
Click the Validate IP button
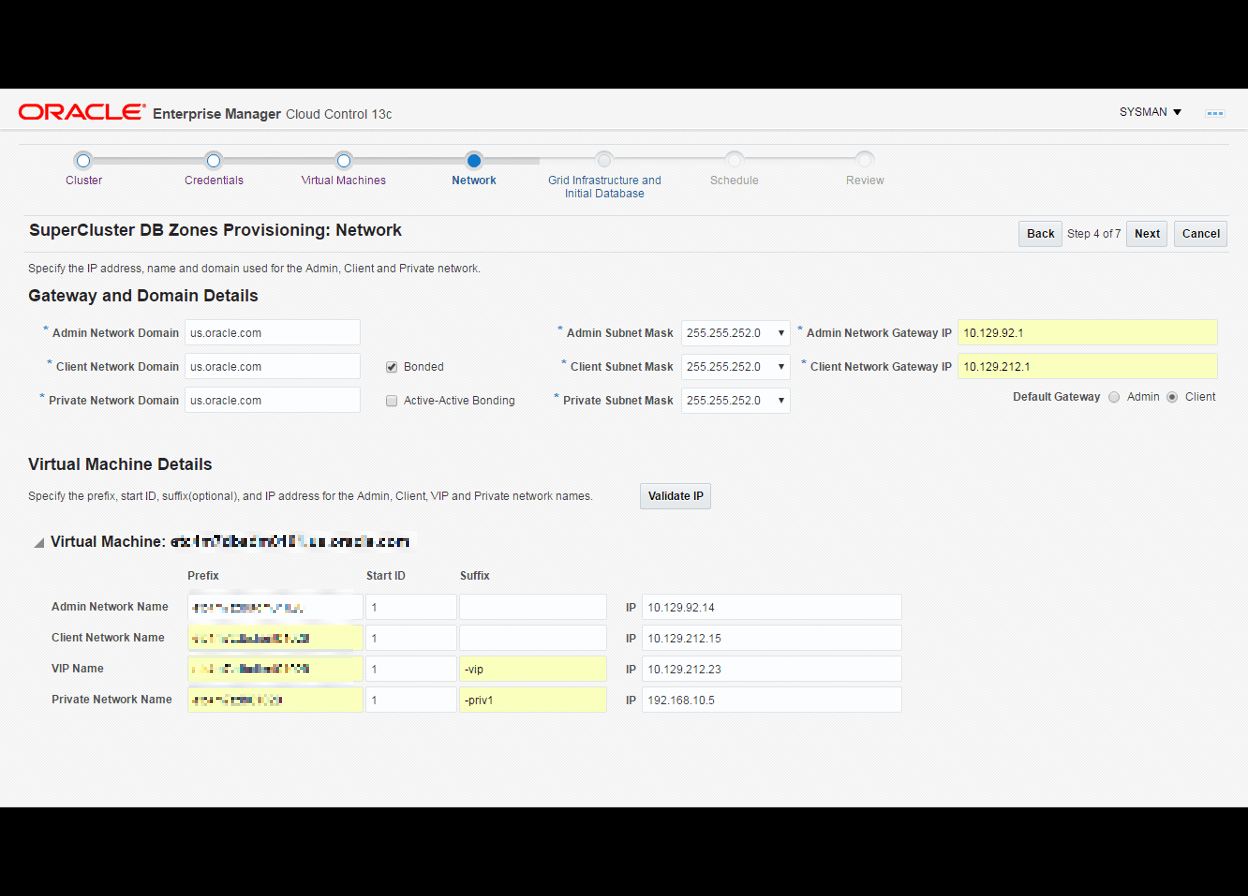pos(675,496)
